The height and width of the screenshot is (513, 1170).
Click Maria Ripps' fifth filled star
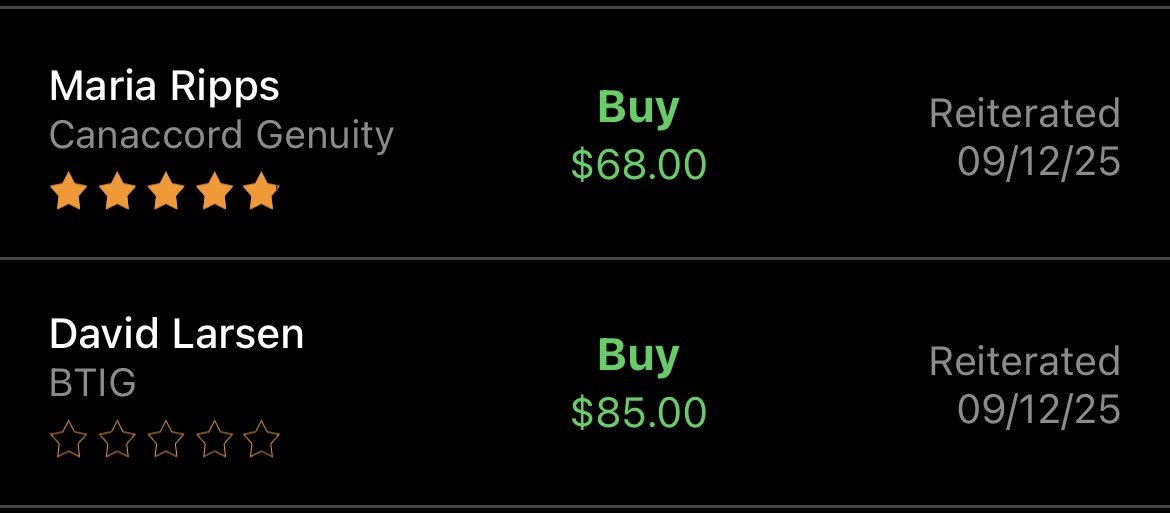[x=261, y=192]
